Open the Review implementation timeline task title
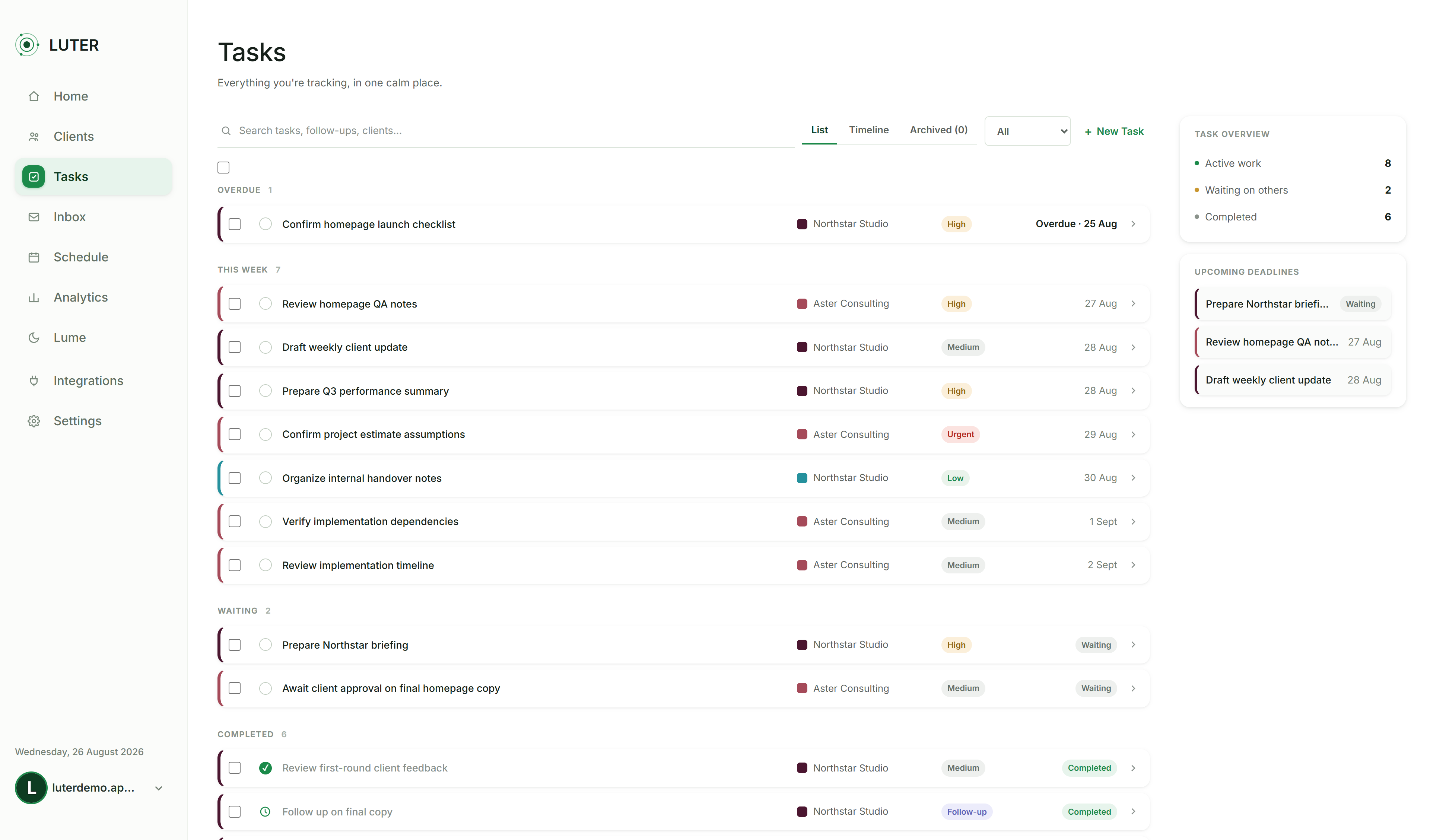1430x840 pixels. click(357, 566)
